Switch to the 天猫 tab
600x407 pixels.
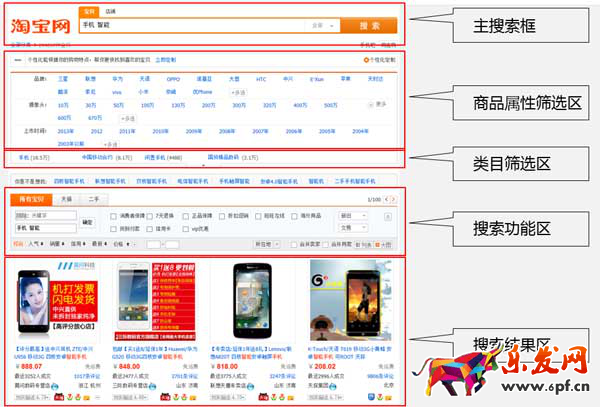(67, 199)
